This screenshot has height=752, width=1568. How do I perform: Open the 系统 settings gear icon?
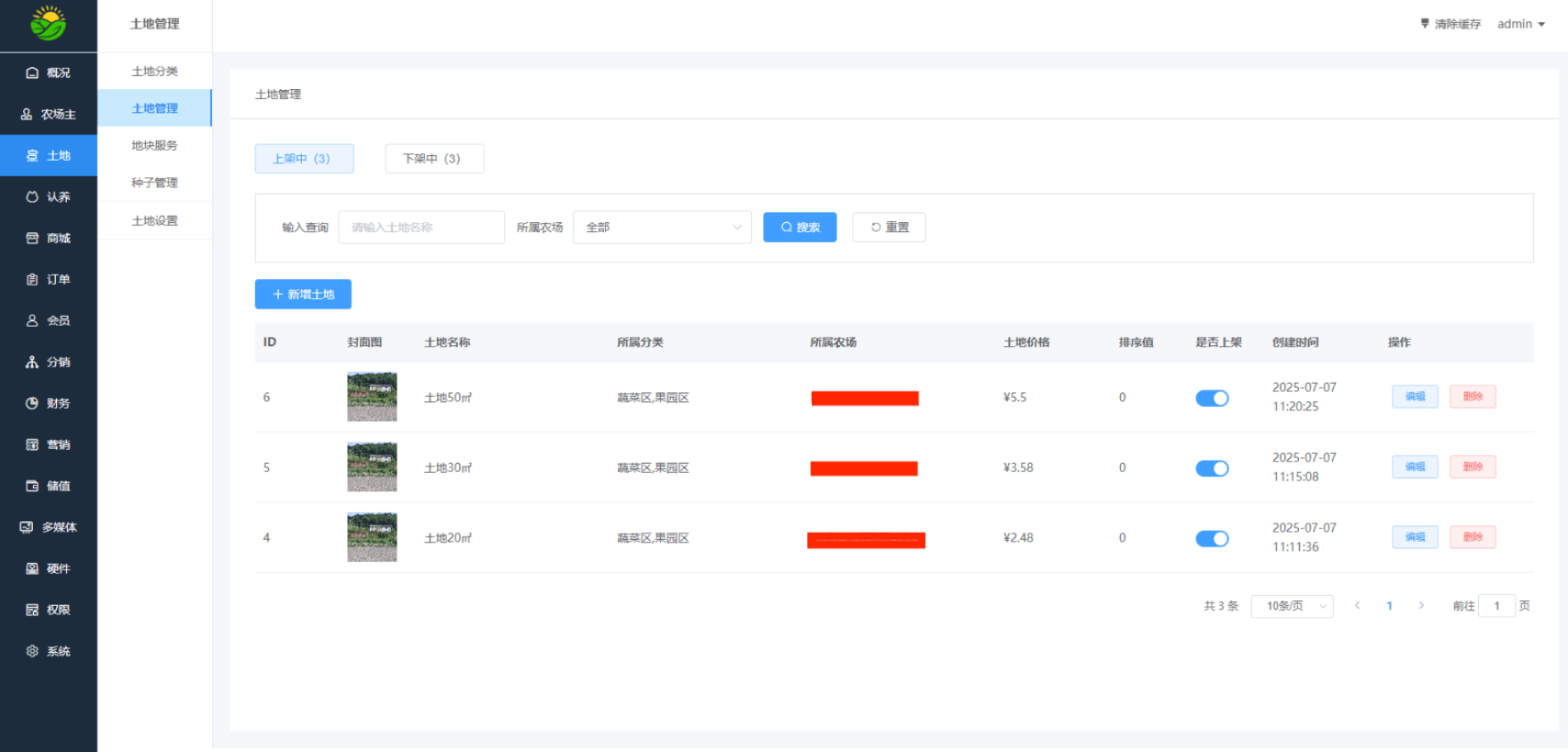[x=32, y=650]
